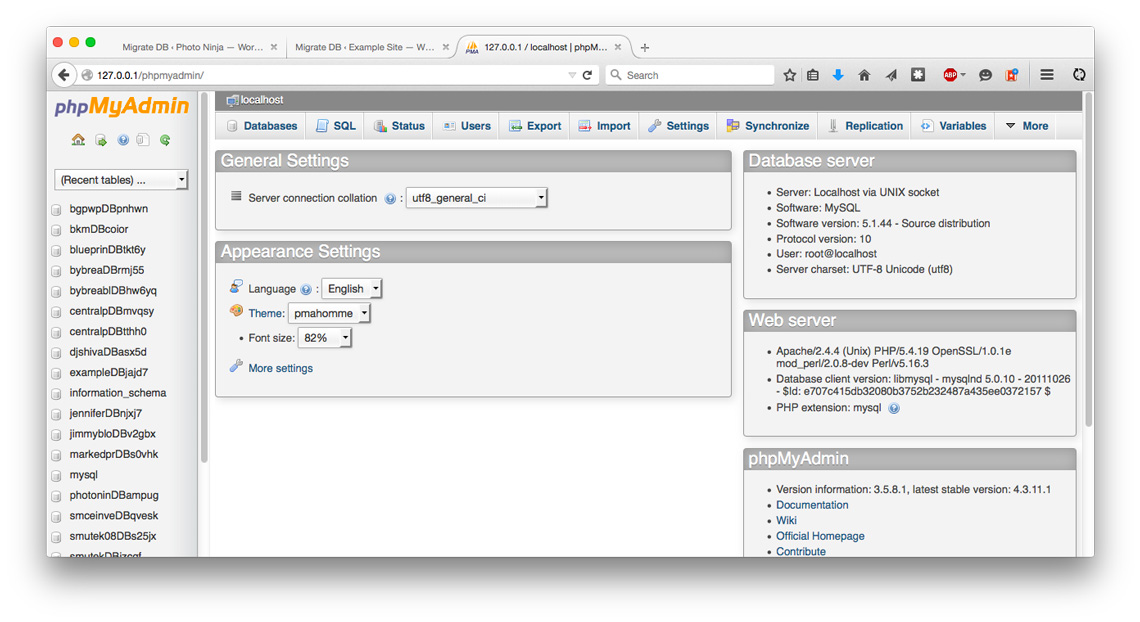Open the chat smiley icon

point(985,75)
